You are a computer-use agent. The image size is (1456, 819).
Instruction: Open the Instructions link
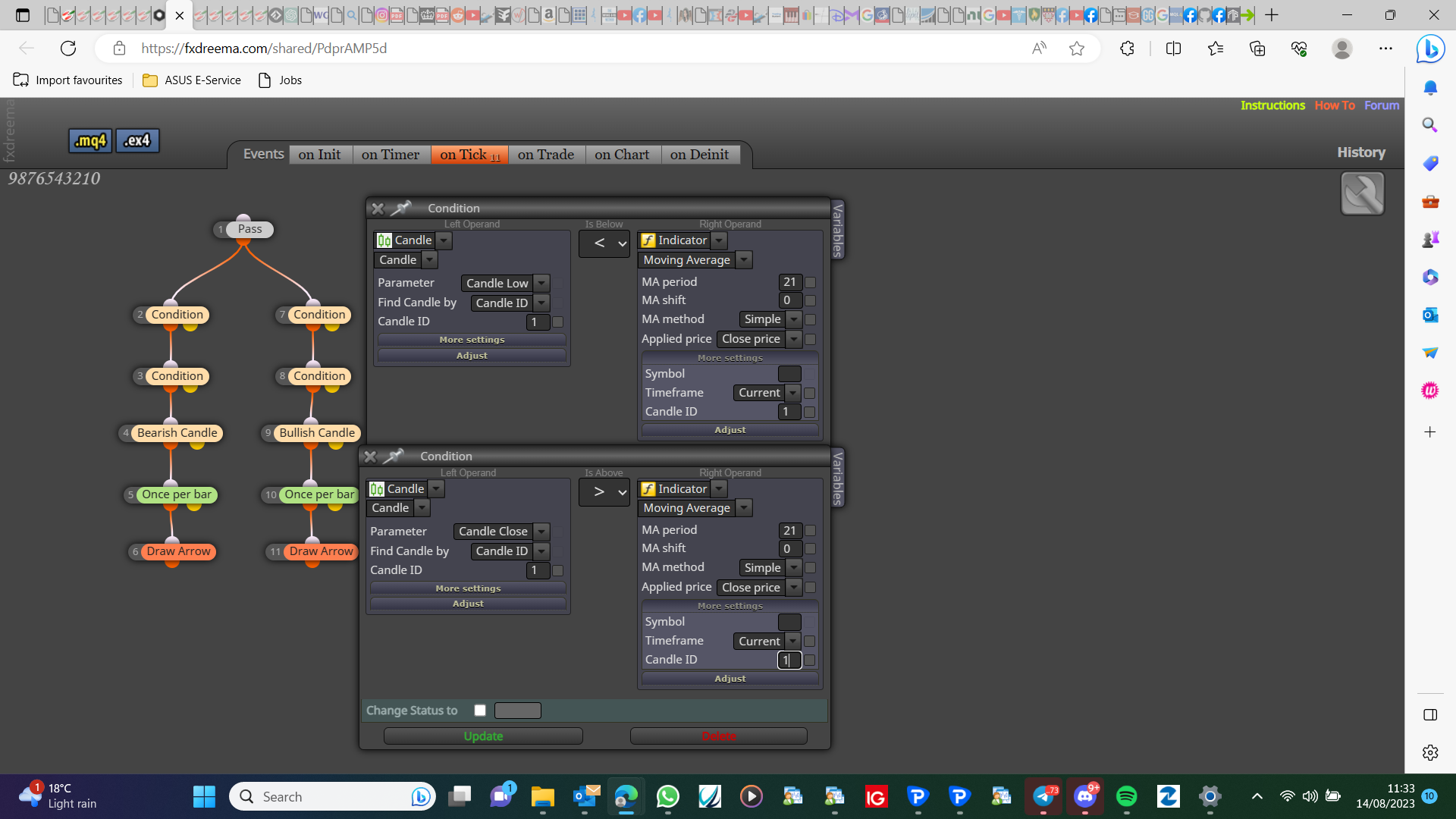click(1272, 105)
